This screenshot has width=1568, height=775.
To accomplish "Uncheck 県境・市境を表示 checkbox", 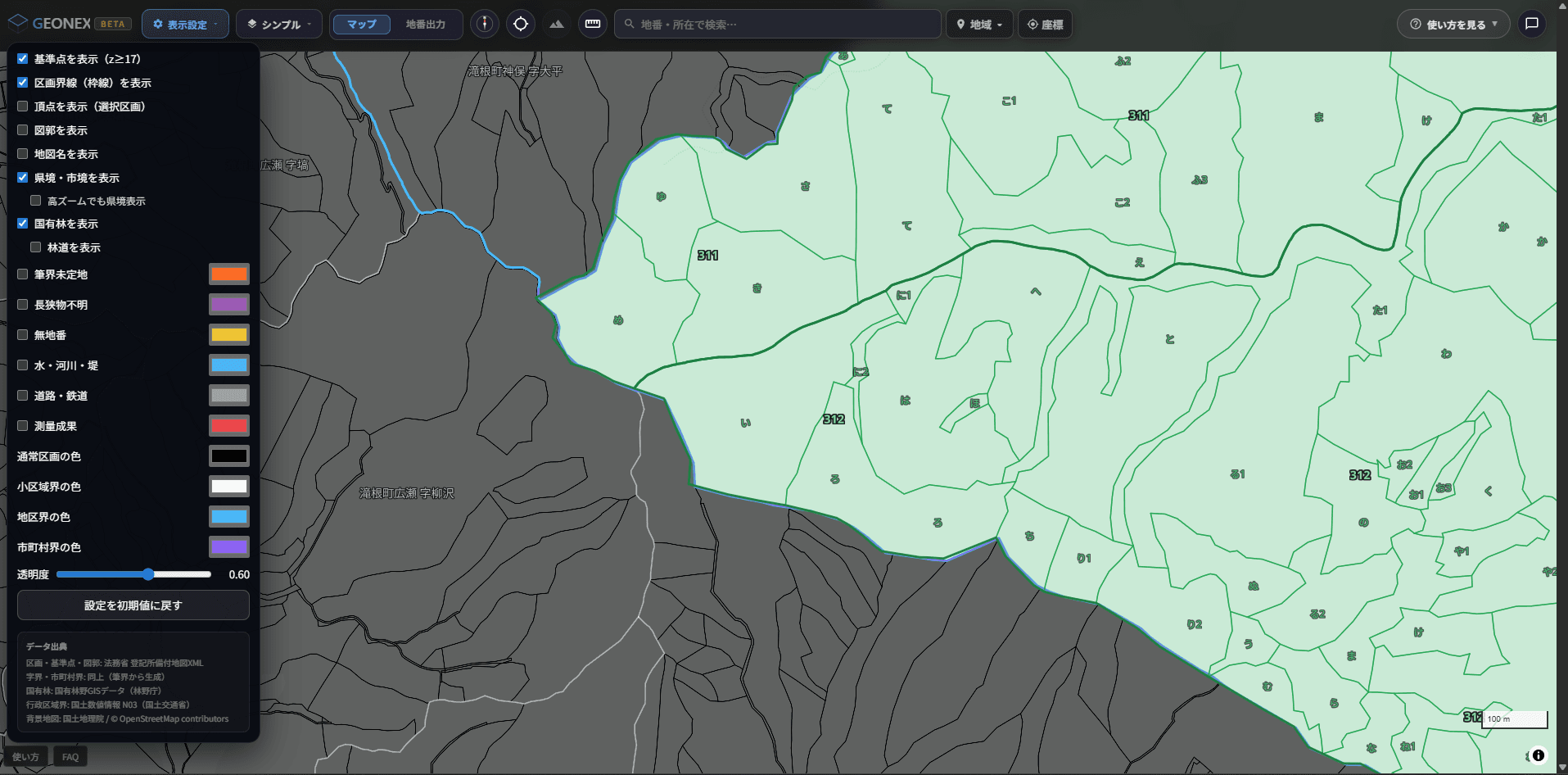I will (23, 178).
